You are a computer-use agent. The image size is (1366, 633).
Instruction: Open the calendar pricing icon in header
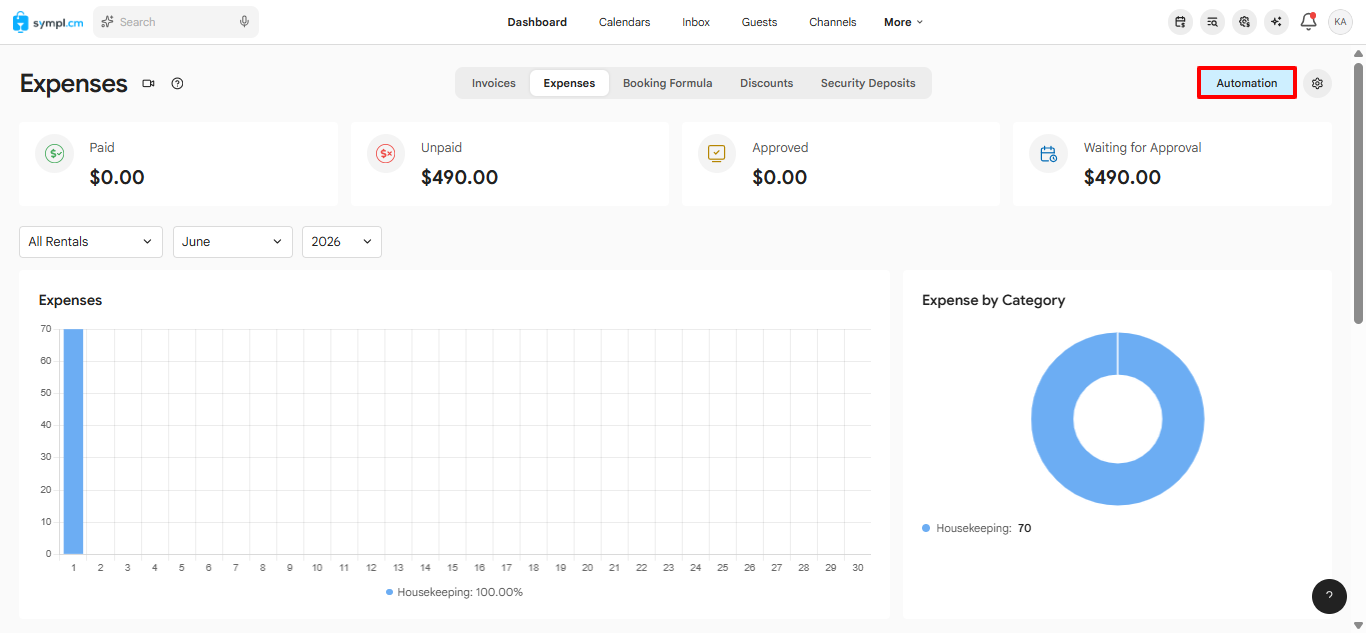[x=1181, y=22]
